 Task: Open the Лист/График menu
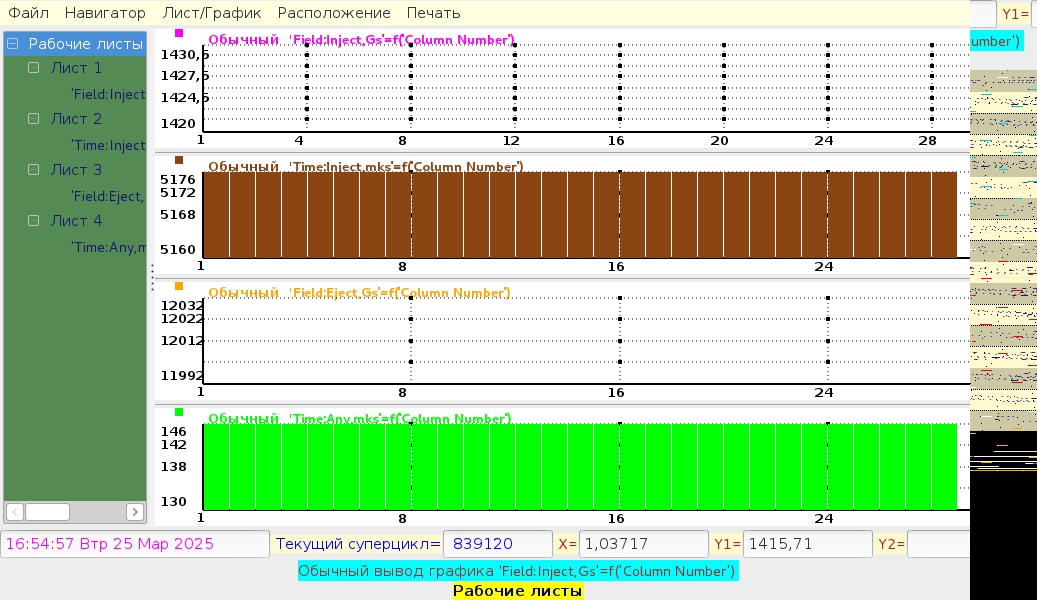point(211,13)
